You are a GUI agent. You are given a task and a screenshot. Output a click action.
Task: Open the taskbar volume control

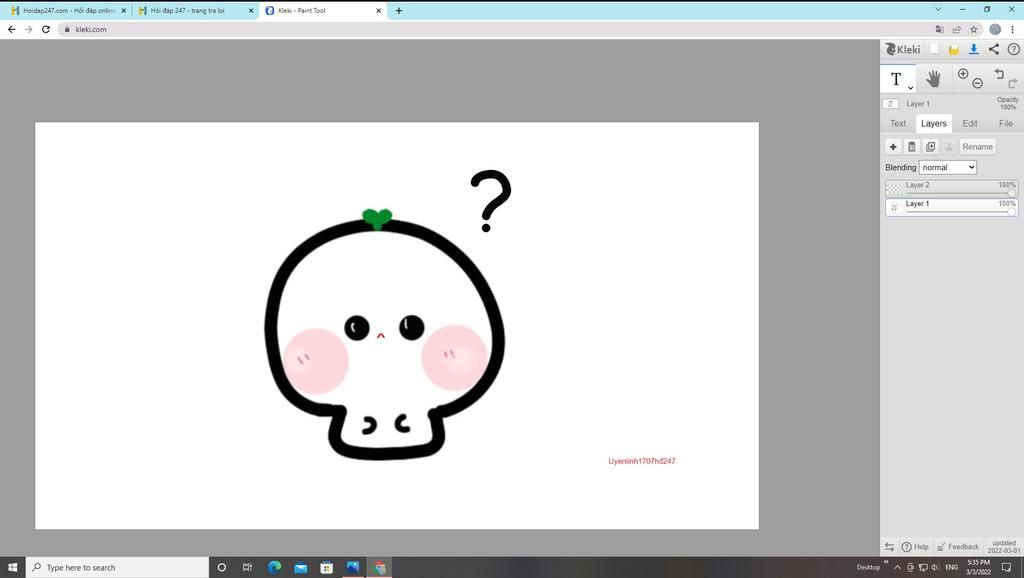(x=935, y=568)
